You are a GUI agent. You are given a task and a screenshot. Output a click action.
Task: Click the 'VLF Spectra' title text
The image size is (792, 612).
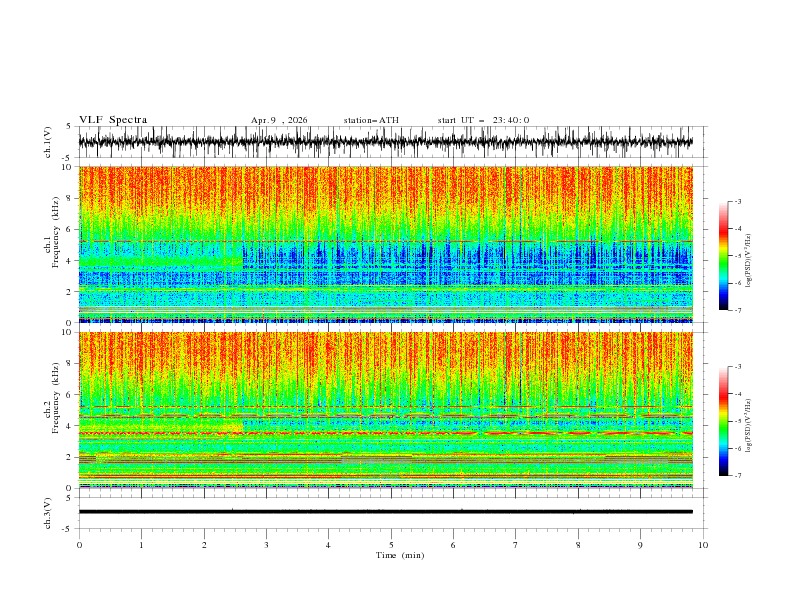click(x=113, y=120)
